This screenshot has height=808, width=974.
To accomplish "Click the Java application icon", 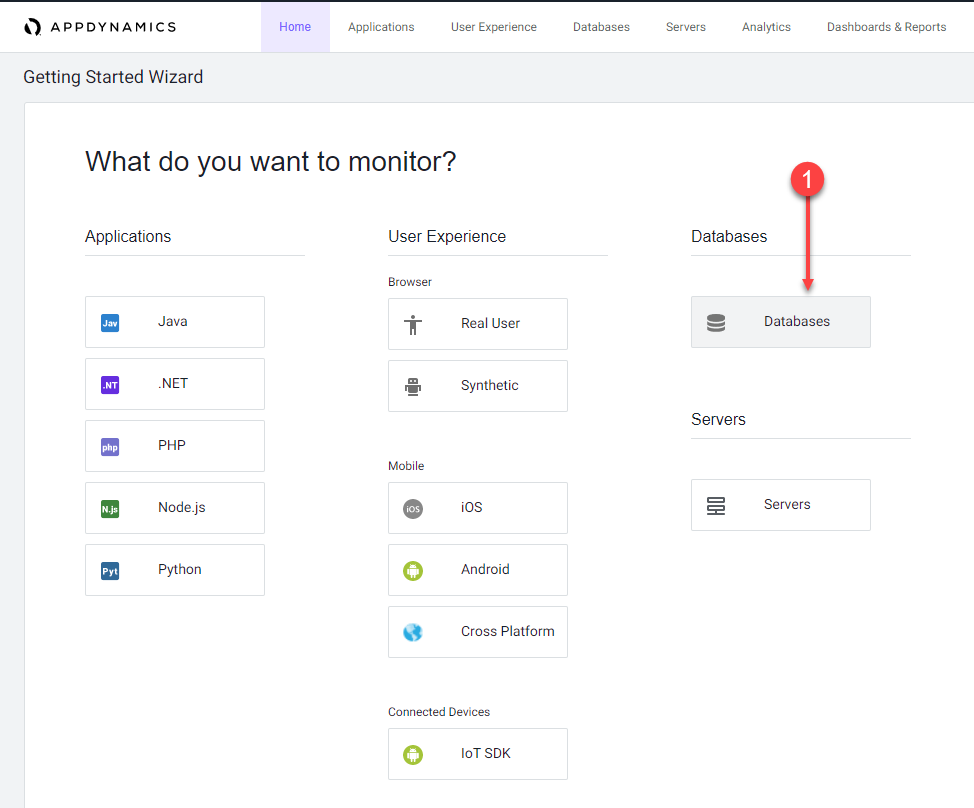I will click(110, 323).
